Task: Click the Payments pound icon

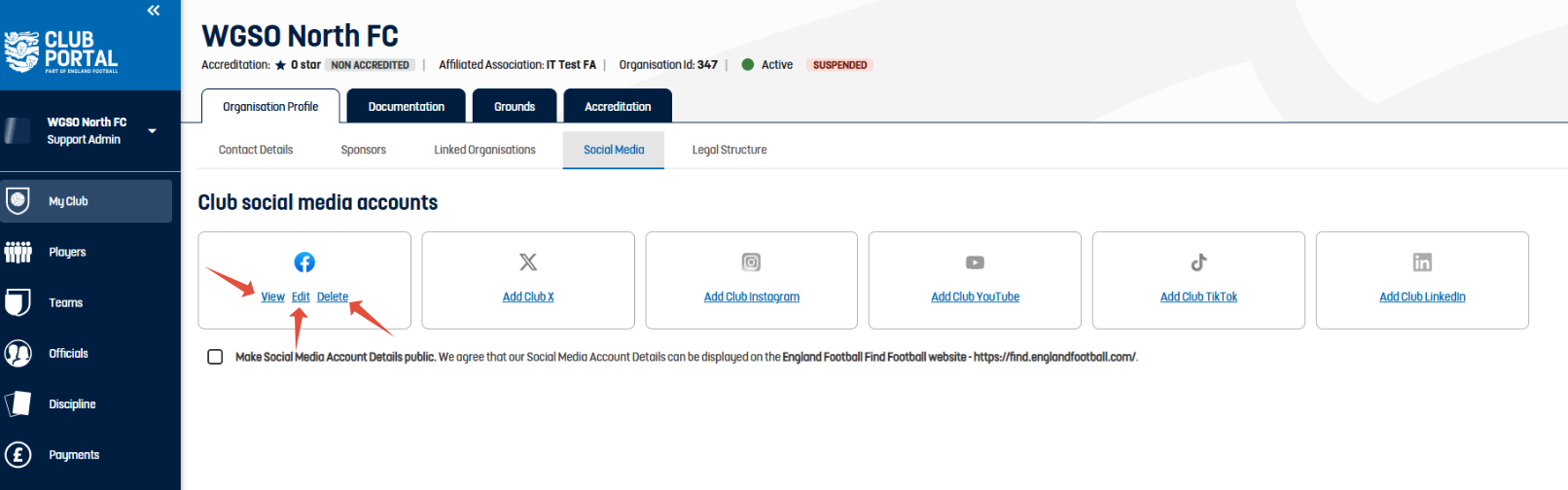Action: click(x=18, y=454)
